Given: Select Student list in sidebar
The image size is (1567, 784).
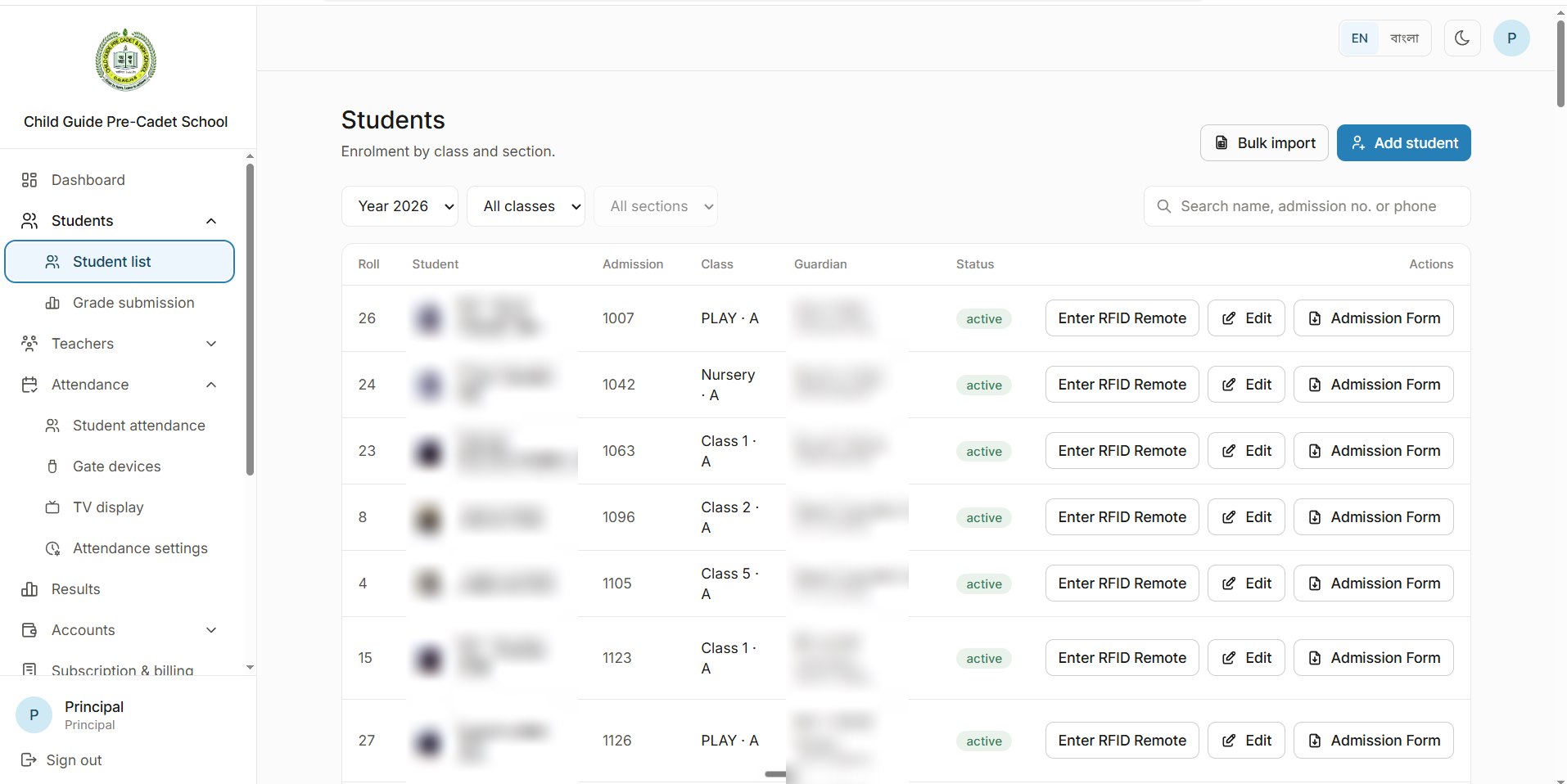Looking at the screenshot, I should point(120,262).
